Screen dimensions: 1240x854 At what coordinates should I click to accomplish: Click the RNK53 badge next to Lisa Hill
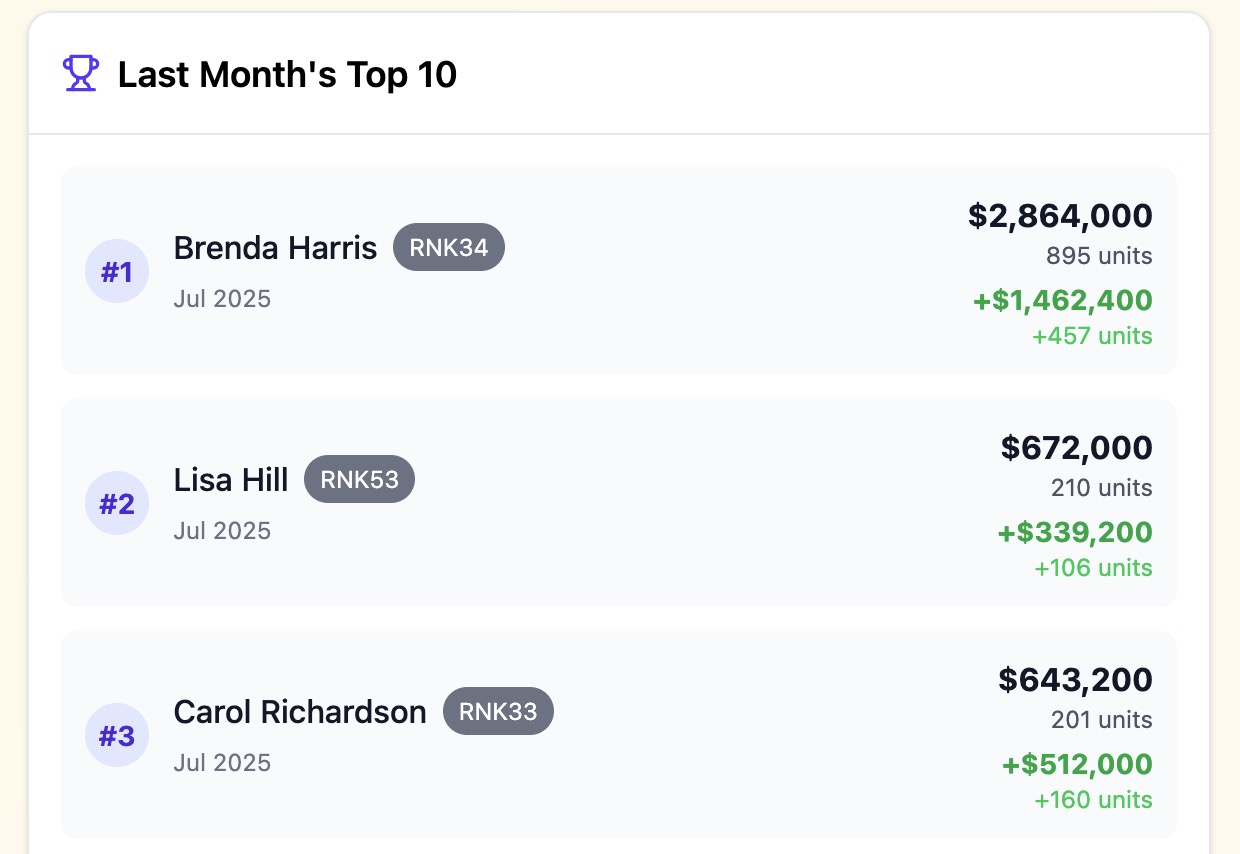click(359, 479)
